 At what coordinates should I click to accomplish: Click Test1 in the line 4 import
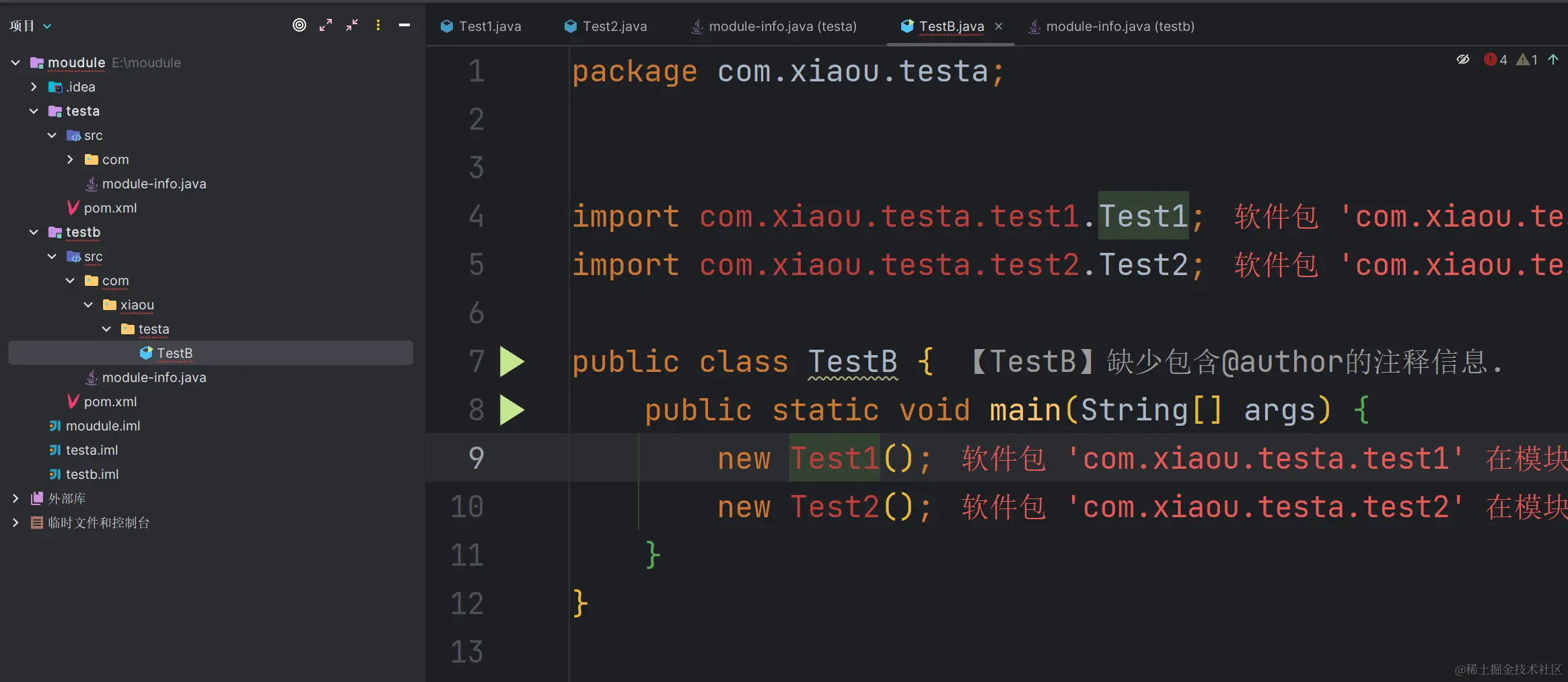pyautogui.click(x=1143, y=217)
